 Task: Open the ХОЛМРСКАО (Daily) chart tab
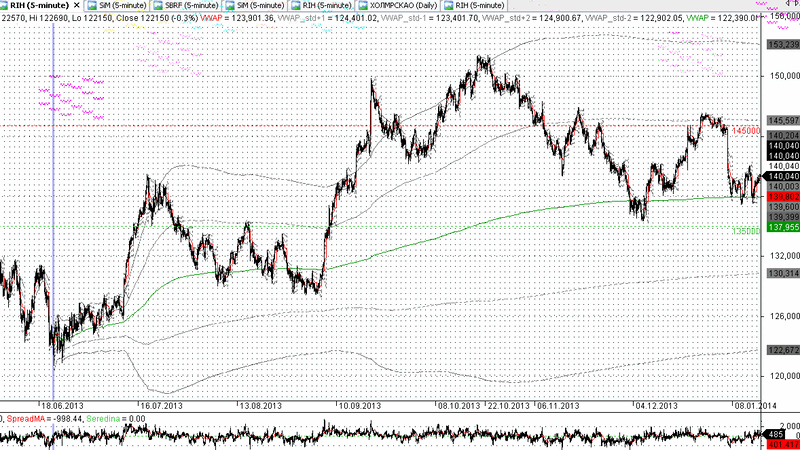click(398, 5)
